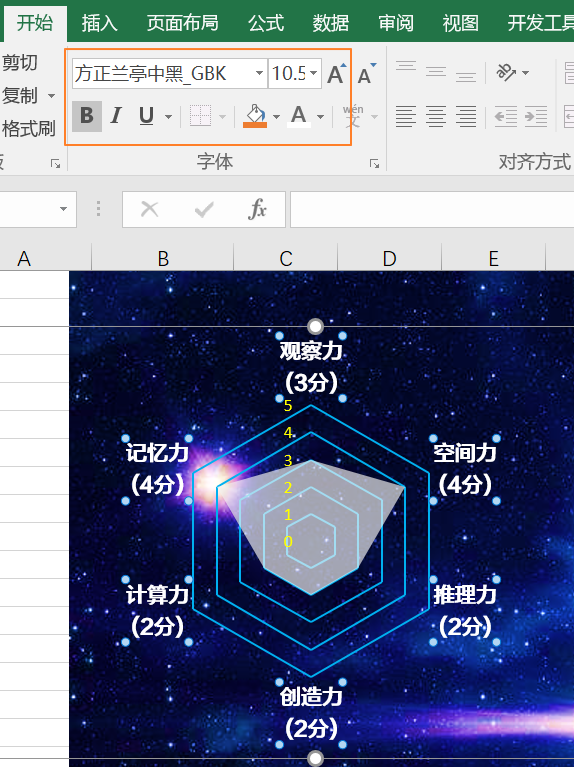
Task: Select 计算力 (2分) chart label
Action: click(157, 611)
